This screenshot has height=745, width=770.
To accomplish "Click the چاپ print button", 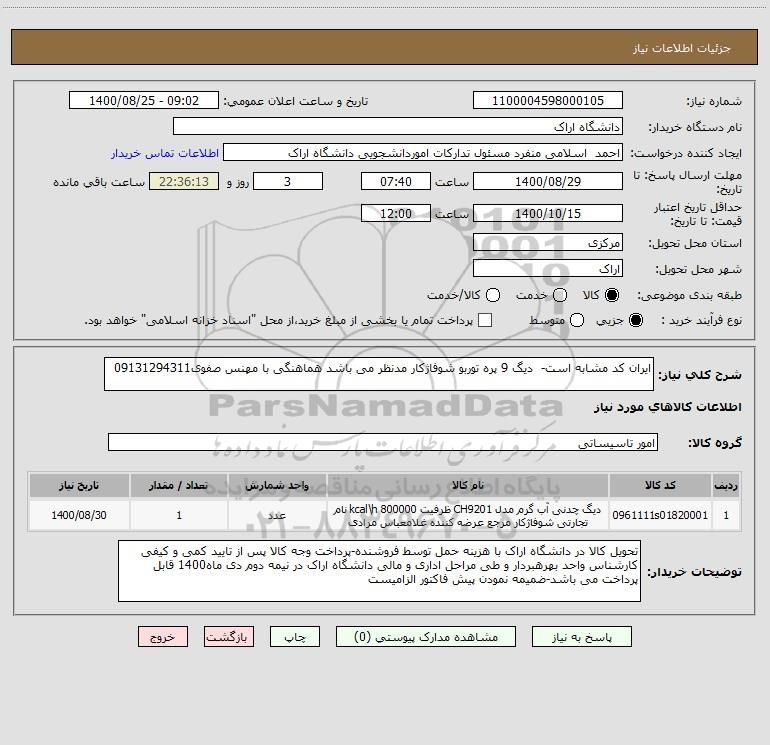I will pos(295,637).
